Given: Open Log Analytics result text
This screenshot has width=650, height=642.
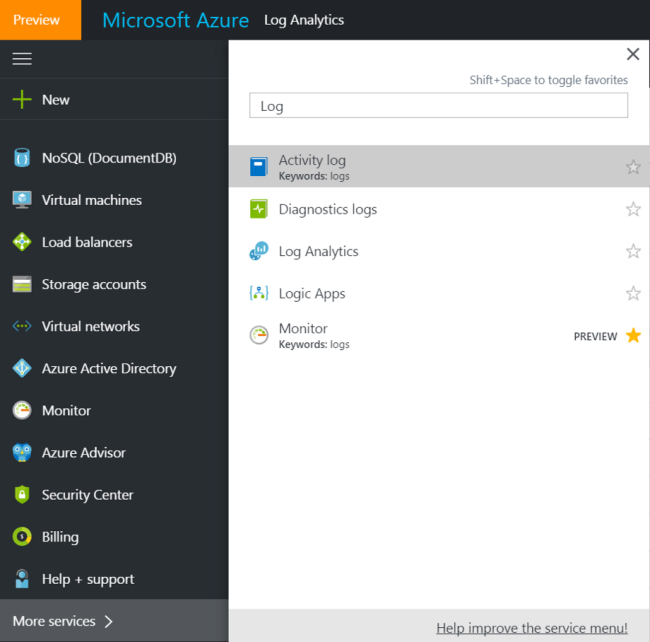Looking at the screenshot, I should (318, 252).
